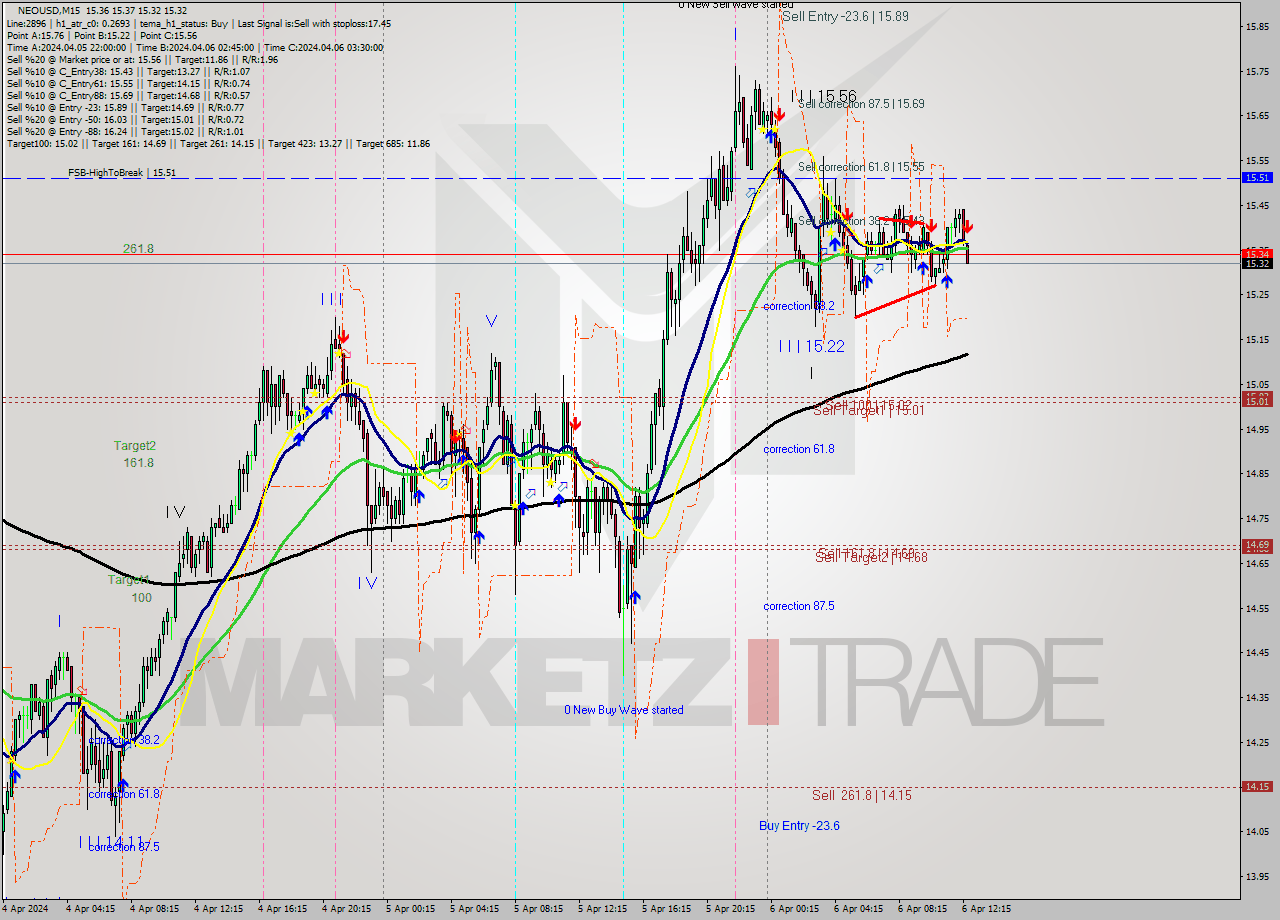Click the 13.95 price axis value
The width and height of the screenshot is (1280, 920).
[x=1257, y=877]
